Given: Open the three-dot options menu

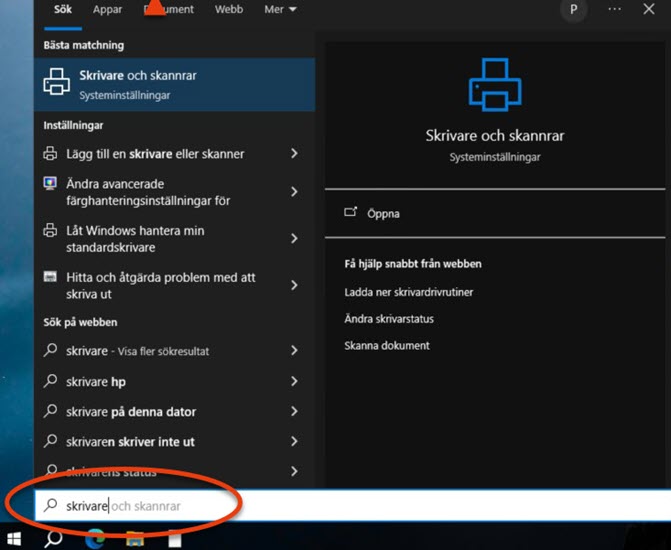Looking at the screenshot, I should coord(615,9).
